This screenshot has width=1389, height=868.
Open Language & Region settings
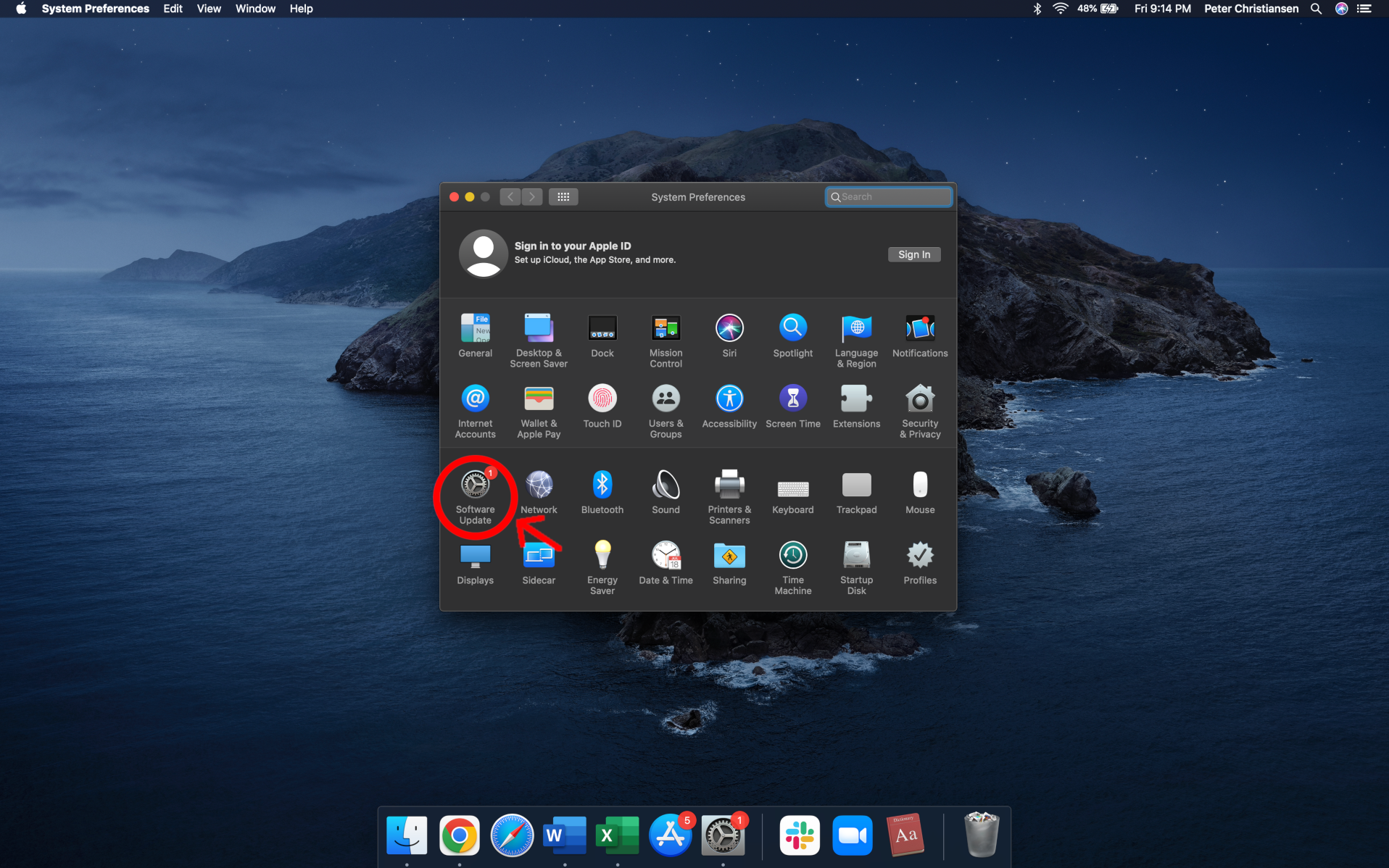pyautogui.click(x=856, y=340)
